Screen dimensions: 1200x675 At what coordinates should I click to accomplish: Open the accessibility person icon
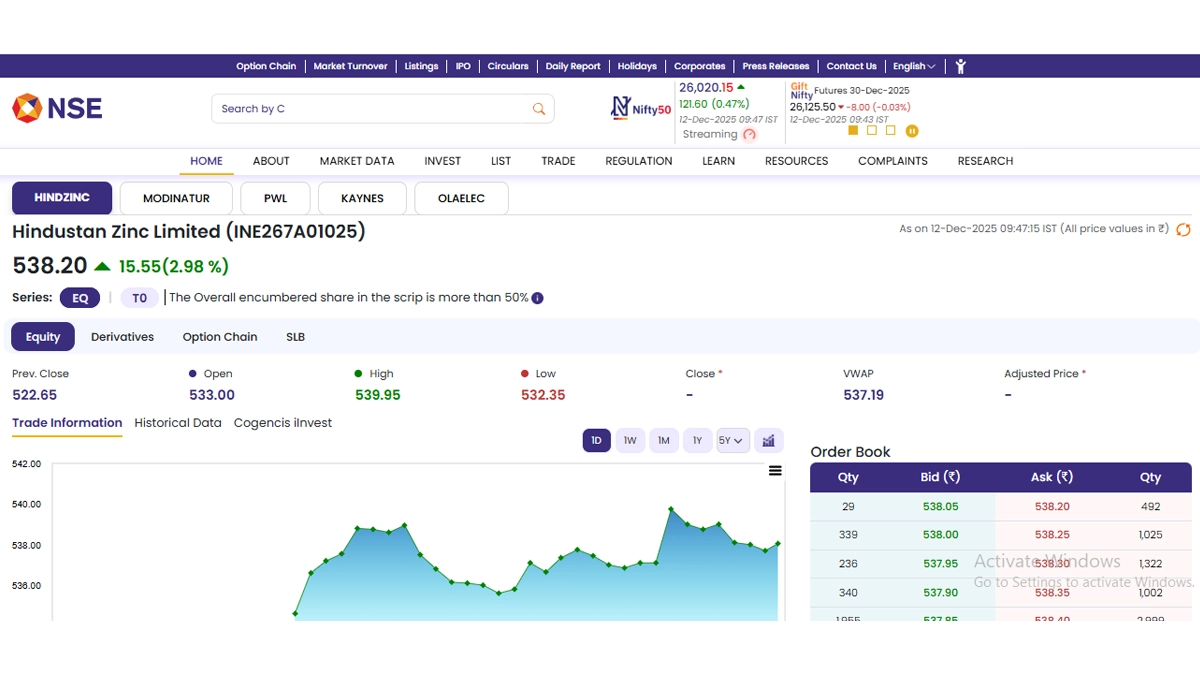click(x=960, y=66)
